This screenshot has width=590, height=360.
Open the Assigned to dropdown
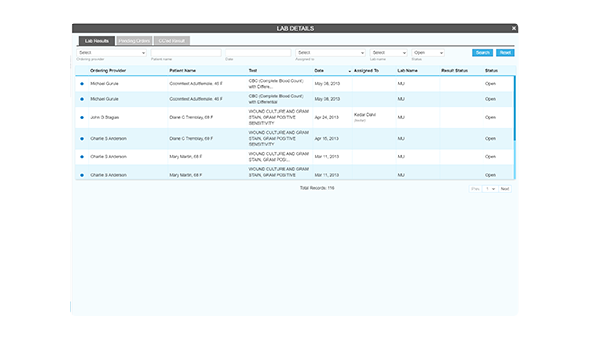[330, 53]
